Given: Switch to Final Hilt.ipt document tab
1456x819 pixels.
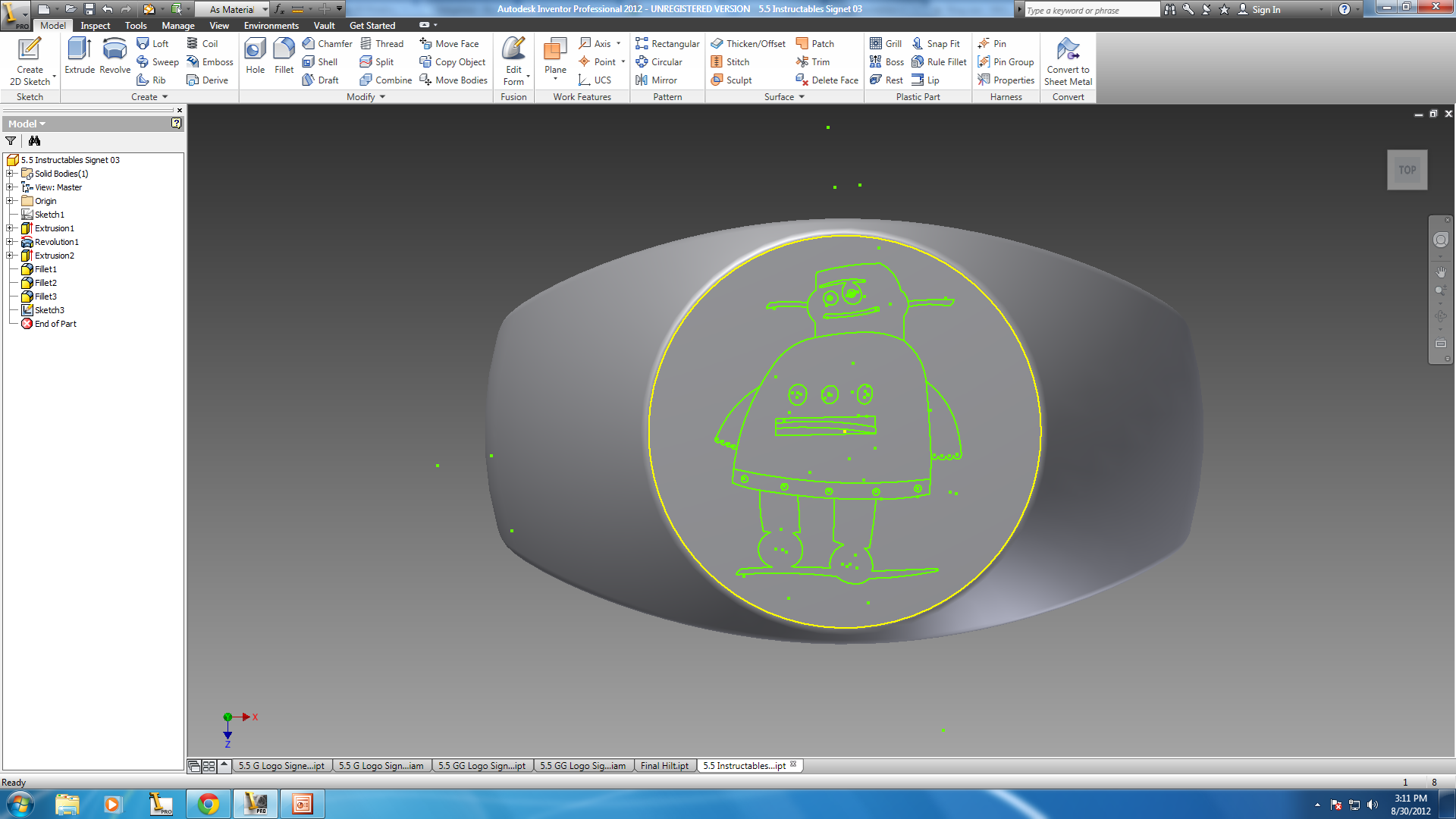Looking at the screenshot, I should point(664,766).
